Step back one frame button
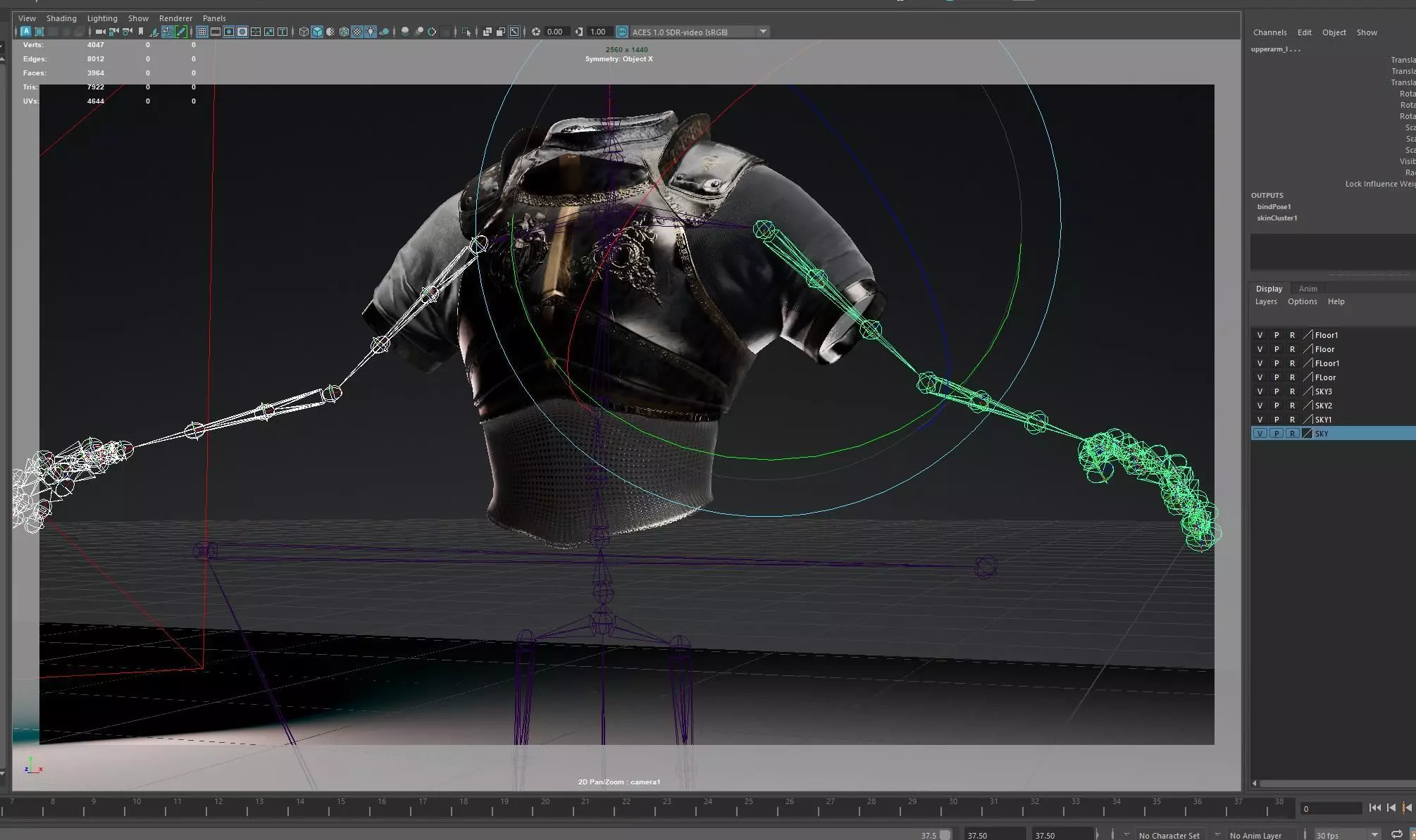The height and width of the screenshot is (840, 1416). [x=1391, y=808]
